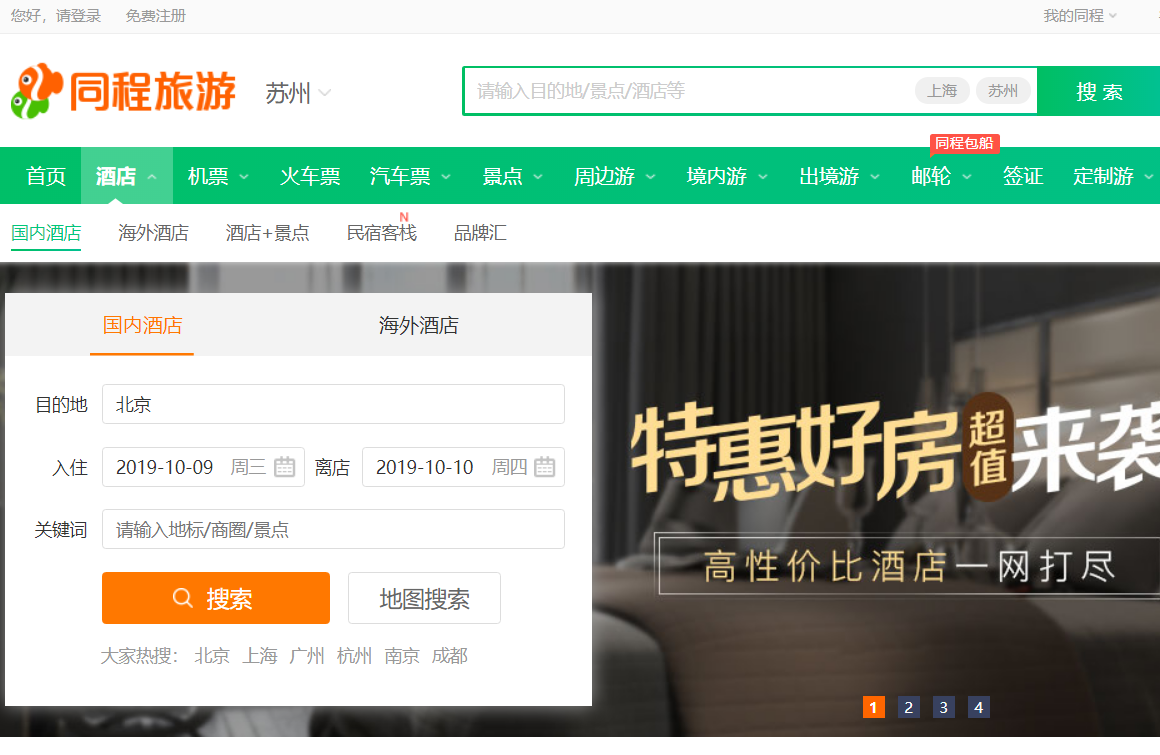
Task: Open the 品牌汇 sub-navigation tab
Action: (x=480, y=233)
